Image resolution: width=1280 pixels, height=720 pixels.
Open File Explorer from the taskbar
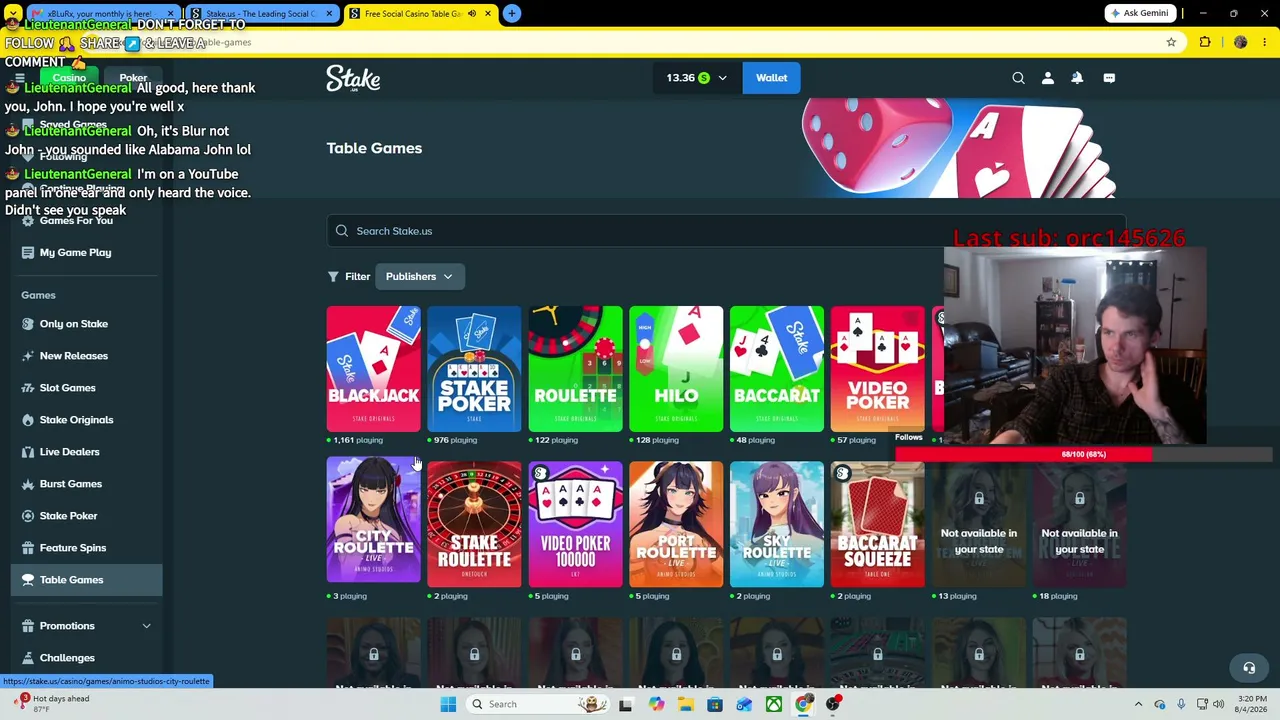click(686, 704)
